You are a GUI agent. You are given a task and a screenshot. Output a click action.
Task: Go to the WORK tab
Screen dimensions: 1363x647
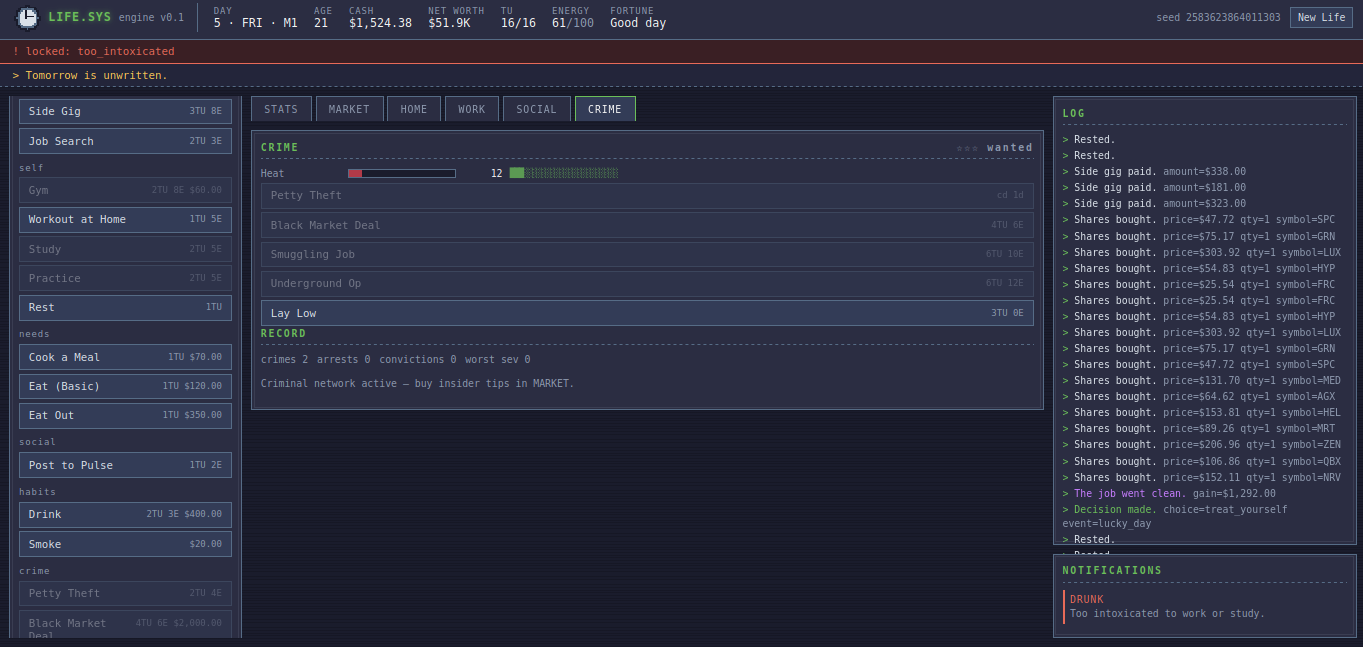[x=472, y=109]
